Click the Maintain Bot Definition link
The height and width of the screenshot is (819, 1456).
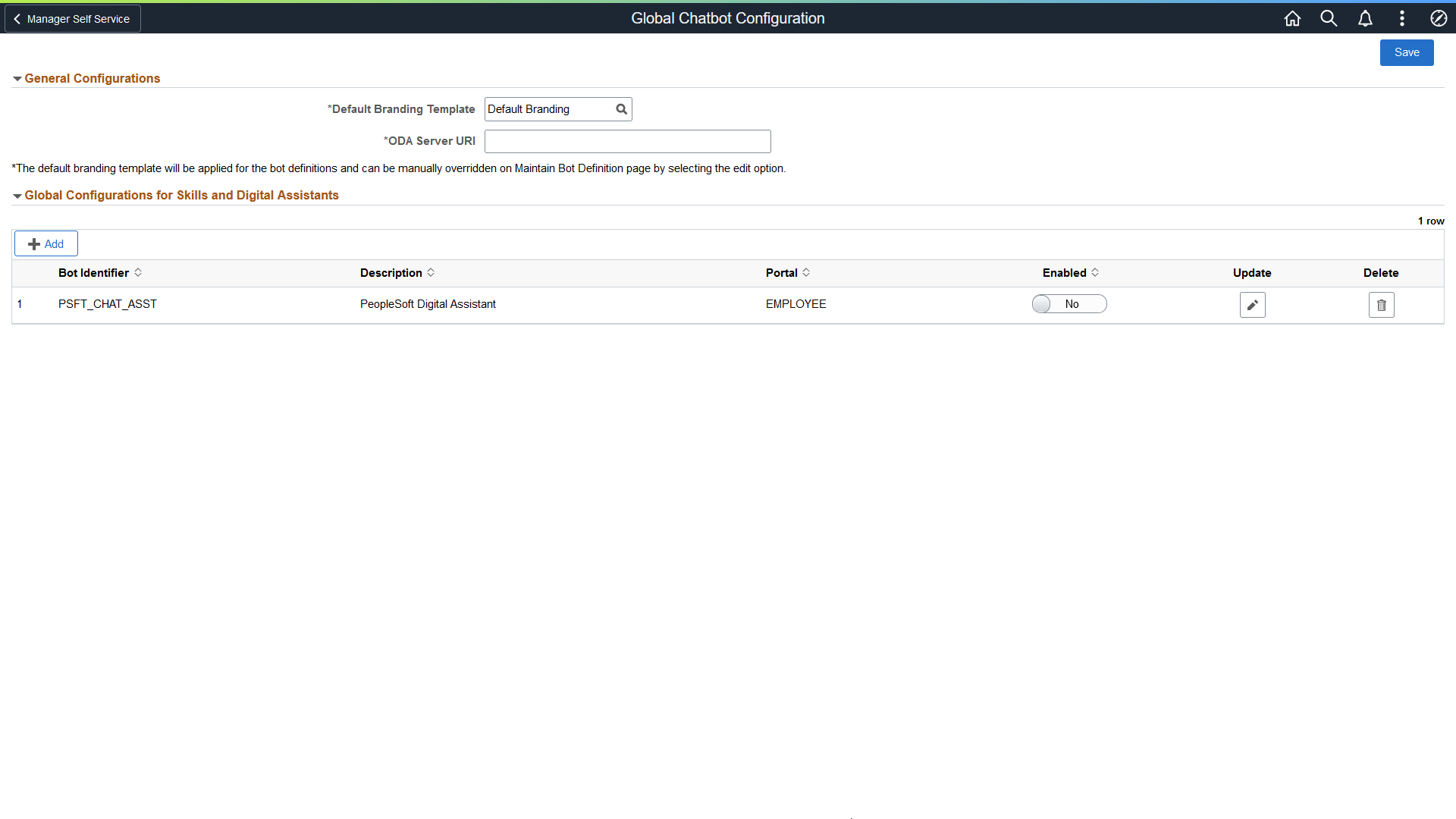coord(567,168)
